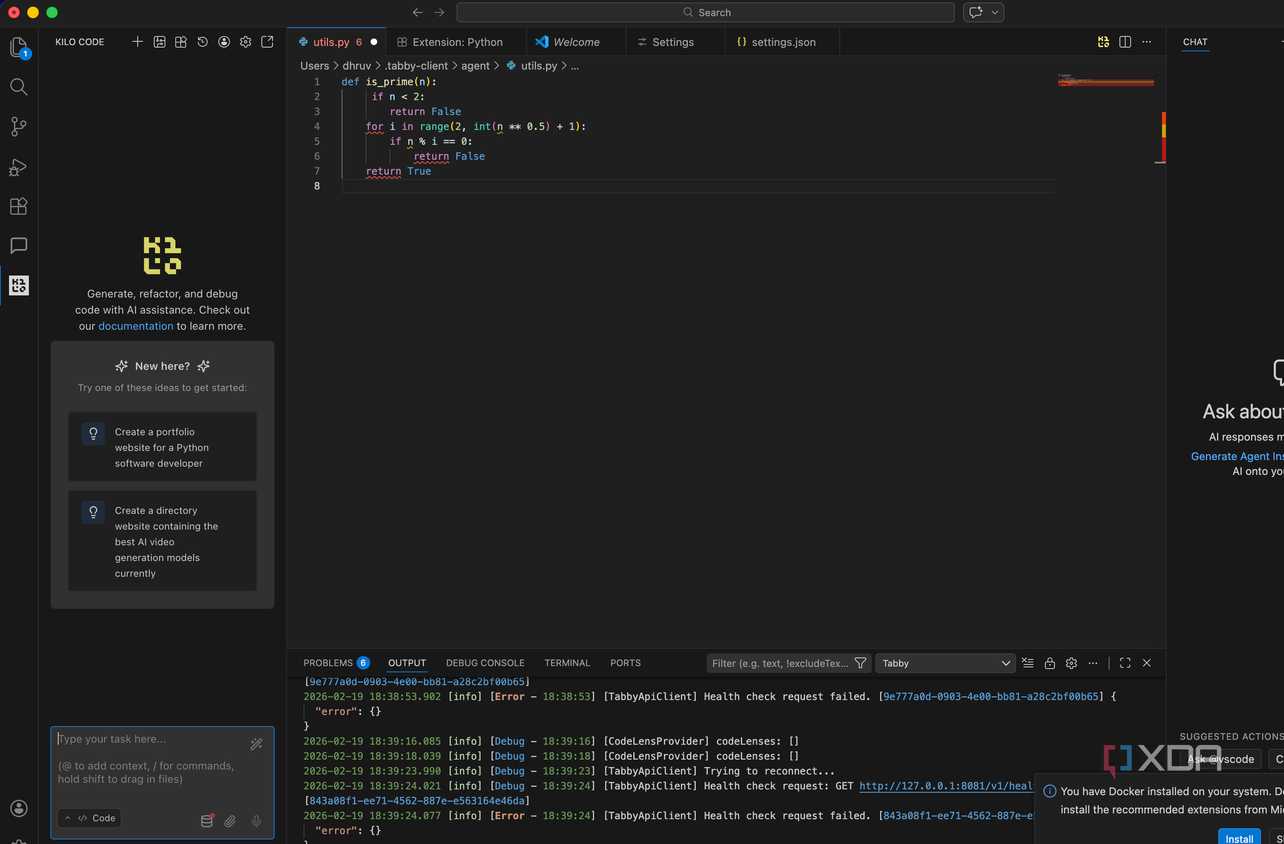Open the Explorer view in the activity bar
Viewport: 1284px width, 844px height.
pos(18,47)
